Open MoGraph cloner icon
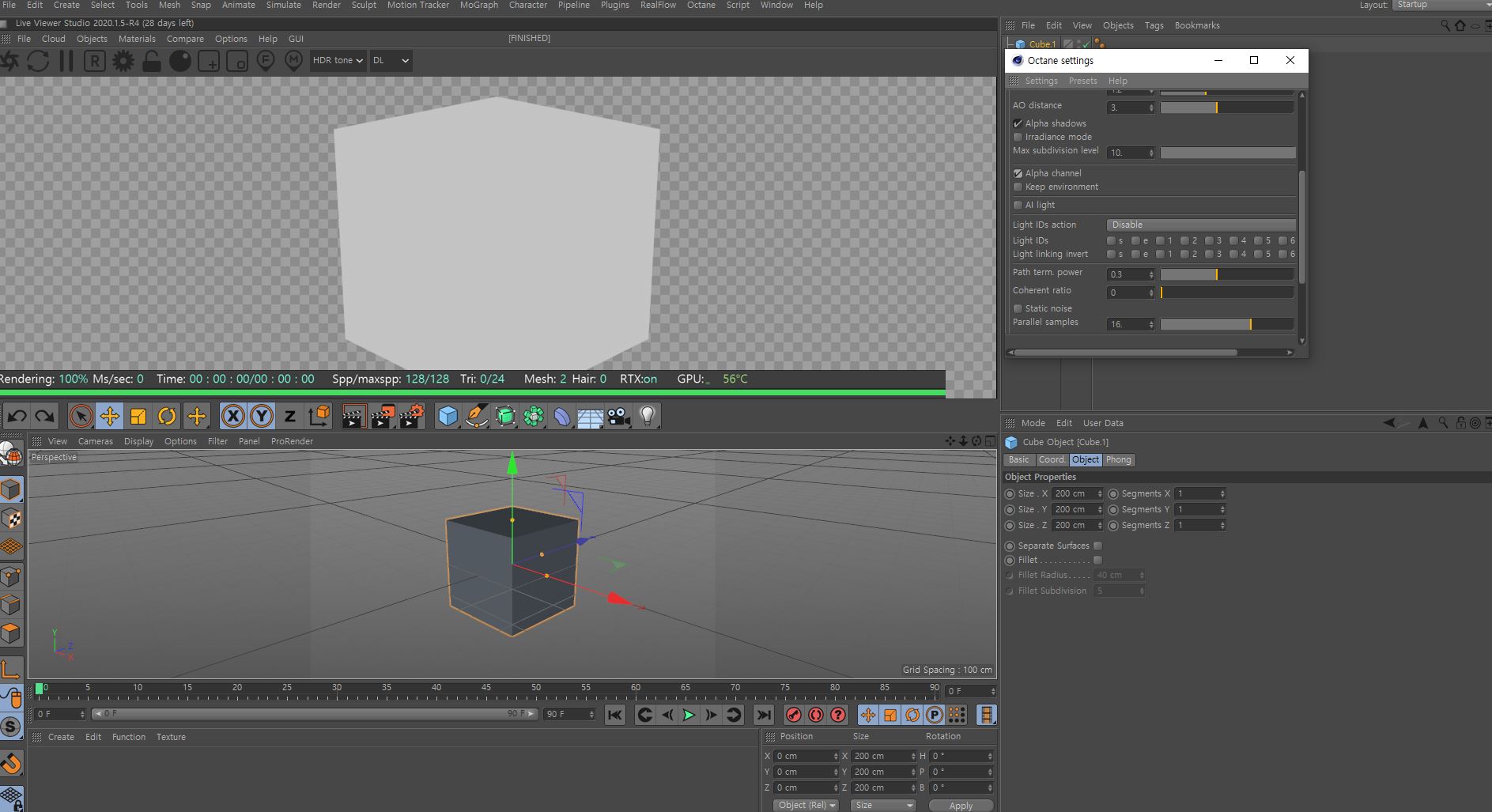The height and width of the screenshot is (812, 1492). pyautogui.click(x=534, y=416)
